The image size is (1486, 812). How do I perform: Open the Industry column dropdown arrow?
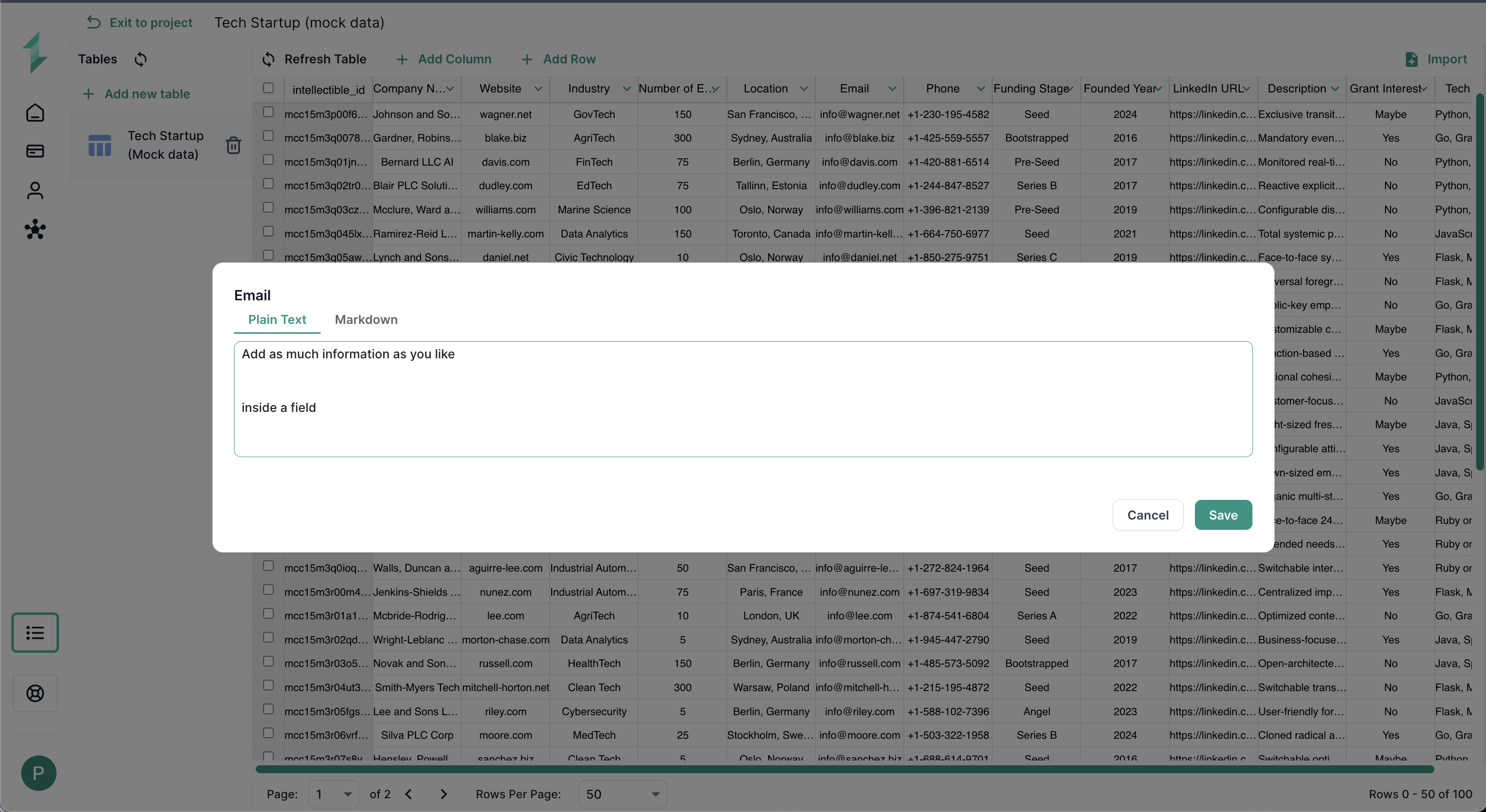626,89
